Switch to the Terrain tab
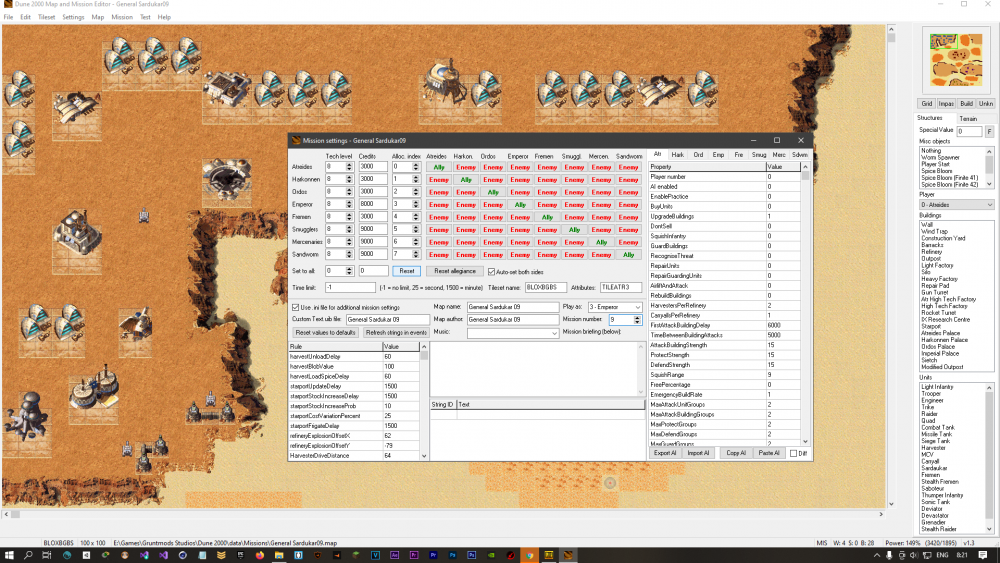Image resolution: width=1000 pixels, height=563 pixels. (x=968, y=119)
